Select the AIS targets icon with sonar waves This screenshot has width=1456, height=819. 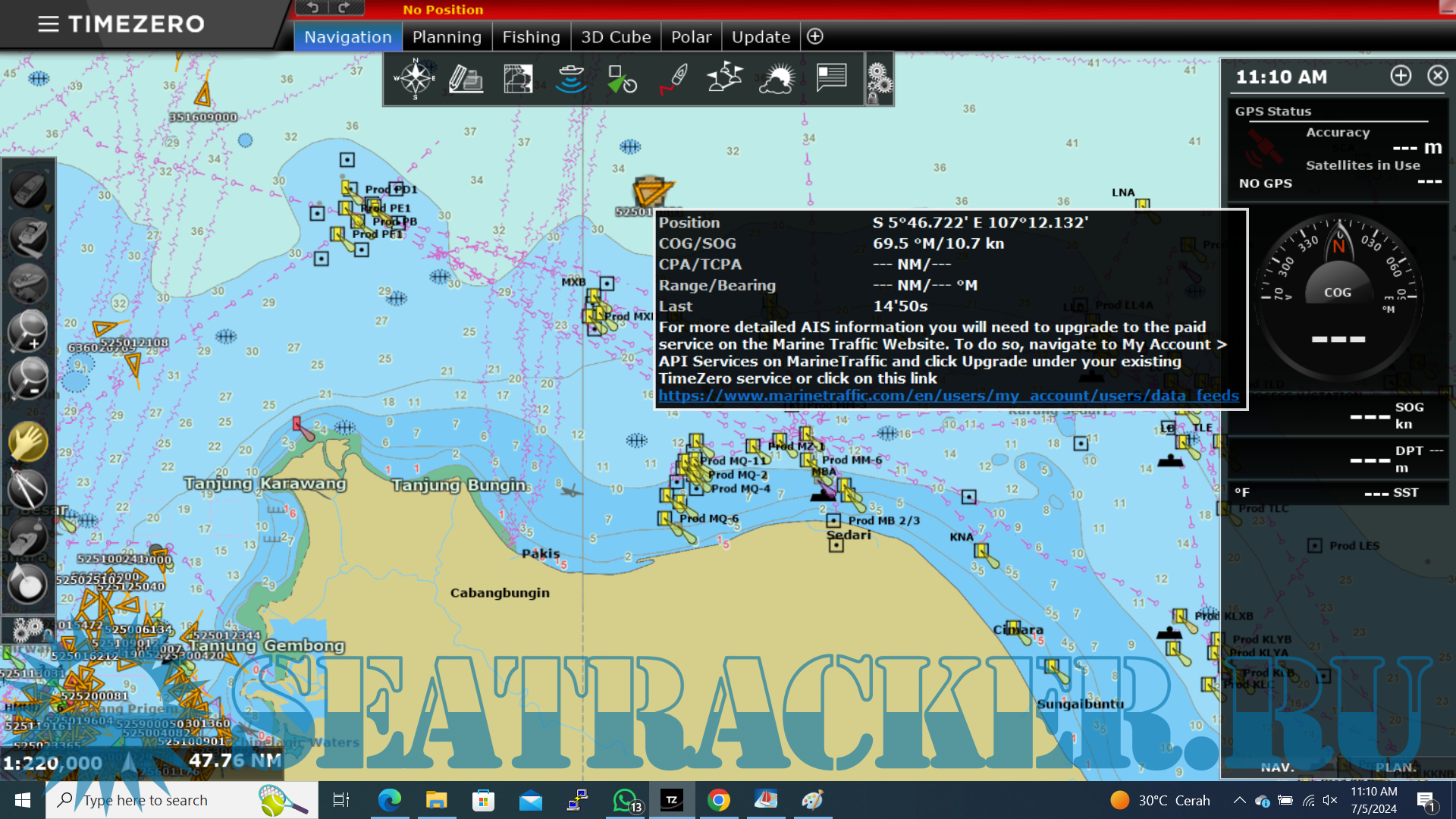click(x=572, y=78)
